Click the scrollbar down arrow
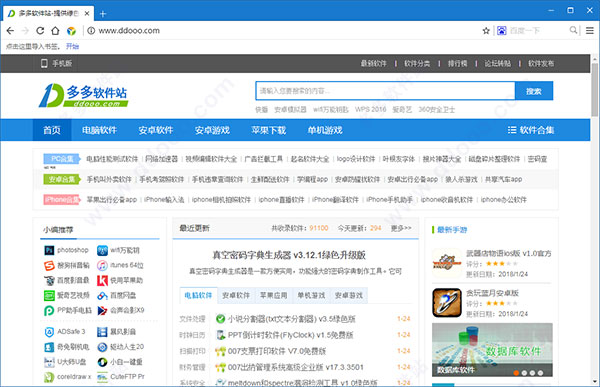This screenshot has height=387, width=600. click(594, 382)
